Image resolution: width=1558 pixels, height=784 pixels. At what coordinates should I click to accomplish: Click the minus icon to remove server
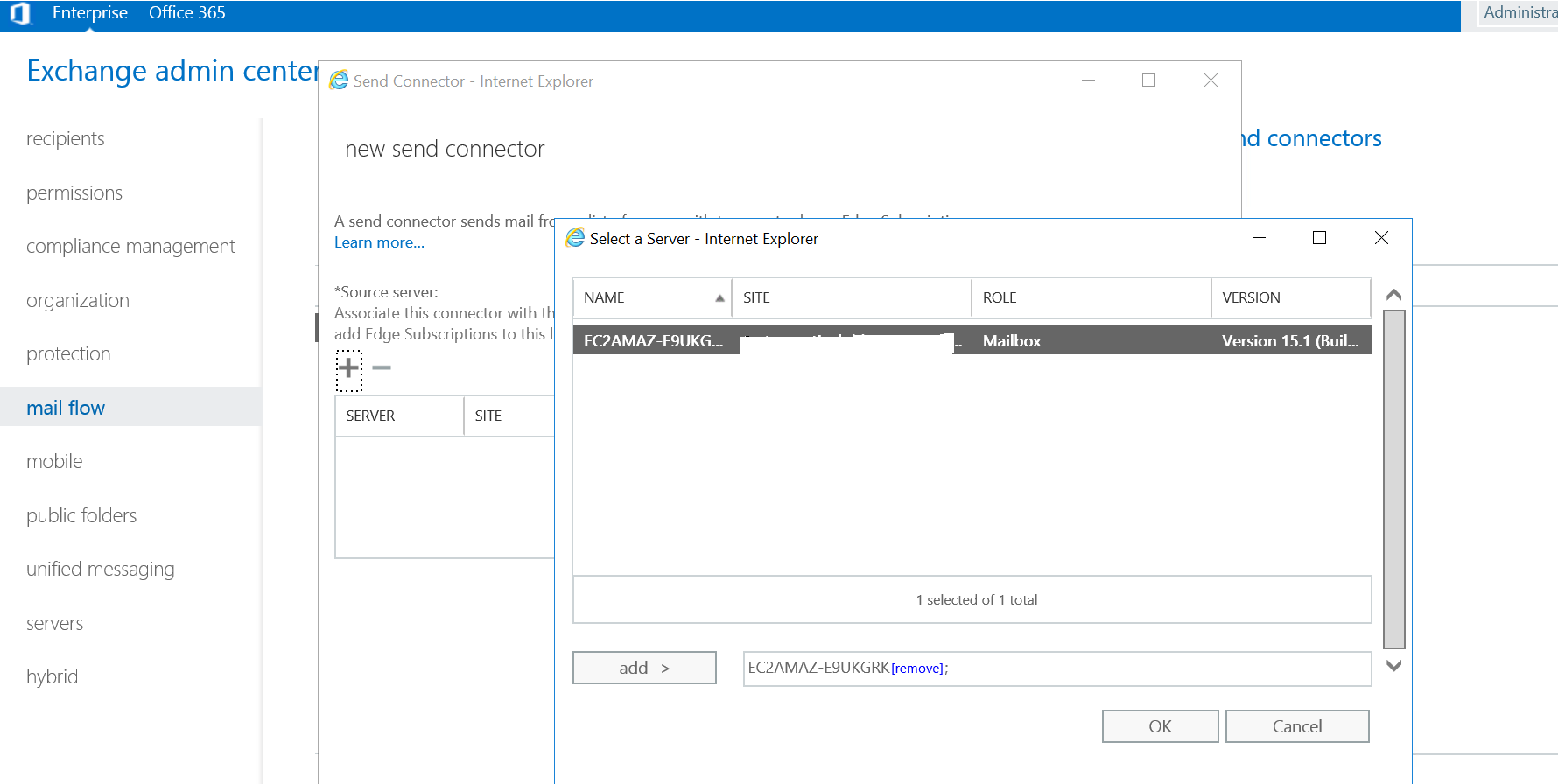pos(382,367)
